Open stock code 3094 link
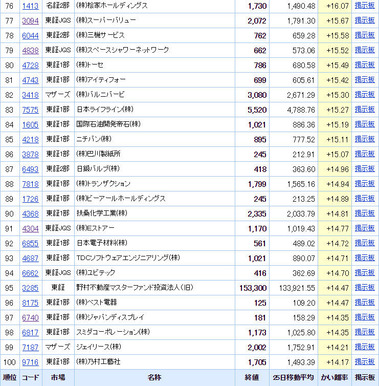Image resolution: width=379 pixels, height=386 pixels. [30, 21]
